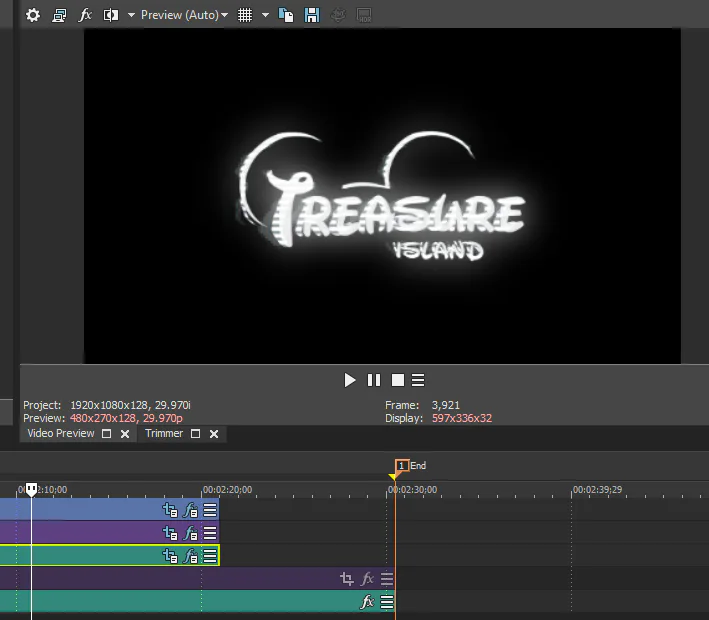709x620 pixels.
Task: Open hamburger menu on blue clip
Action: 210,510
